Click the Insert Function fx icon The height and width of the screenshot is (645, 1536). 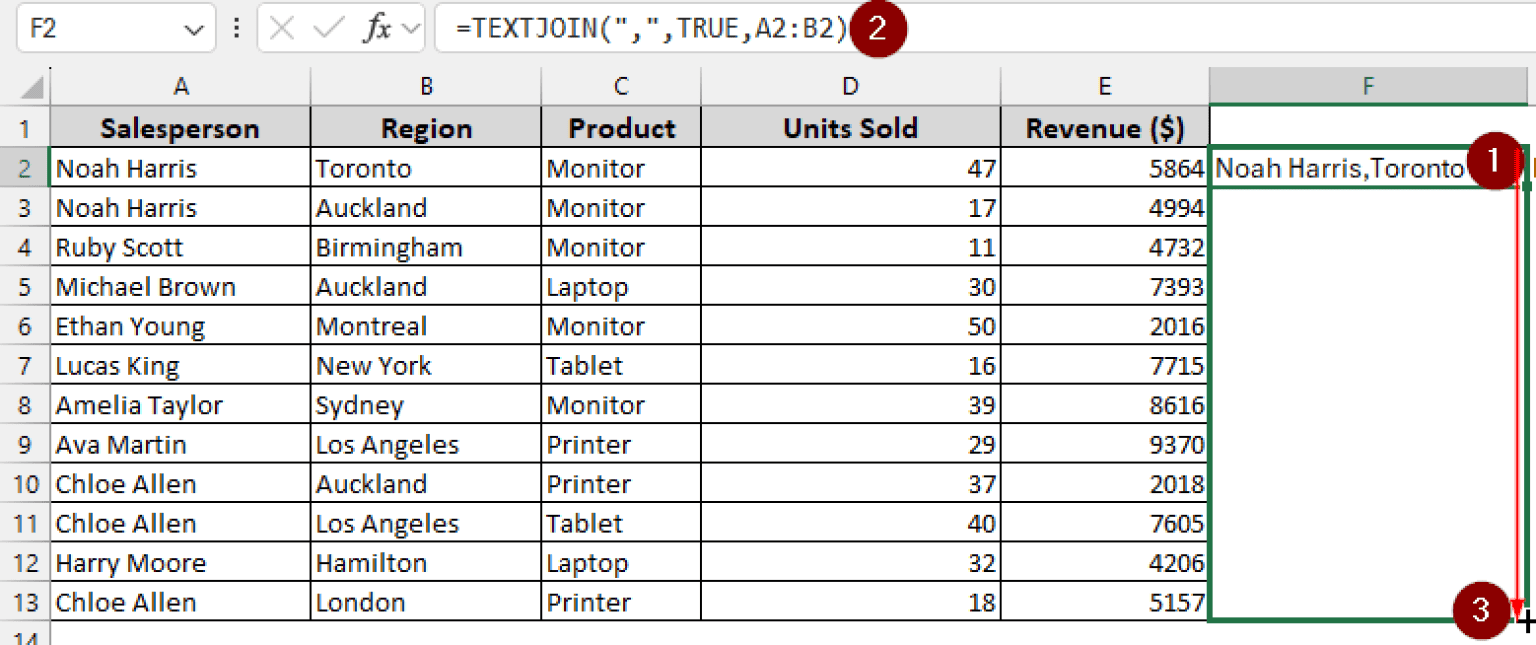click(377, 28)
